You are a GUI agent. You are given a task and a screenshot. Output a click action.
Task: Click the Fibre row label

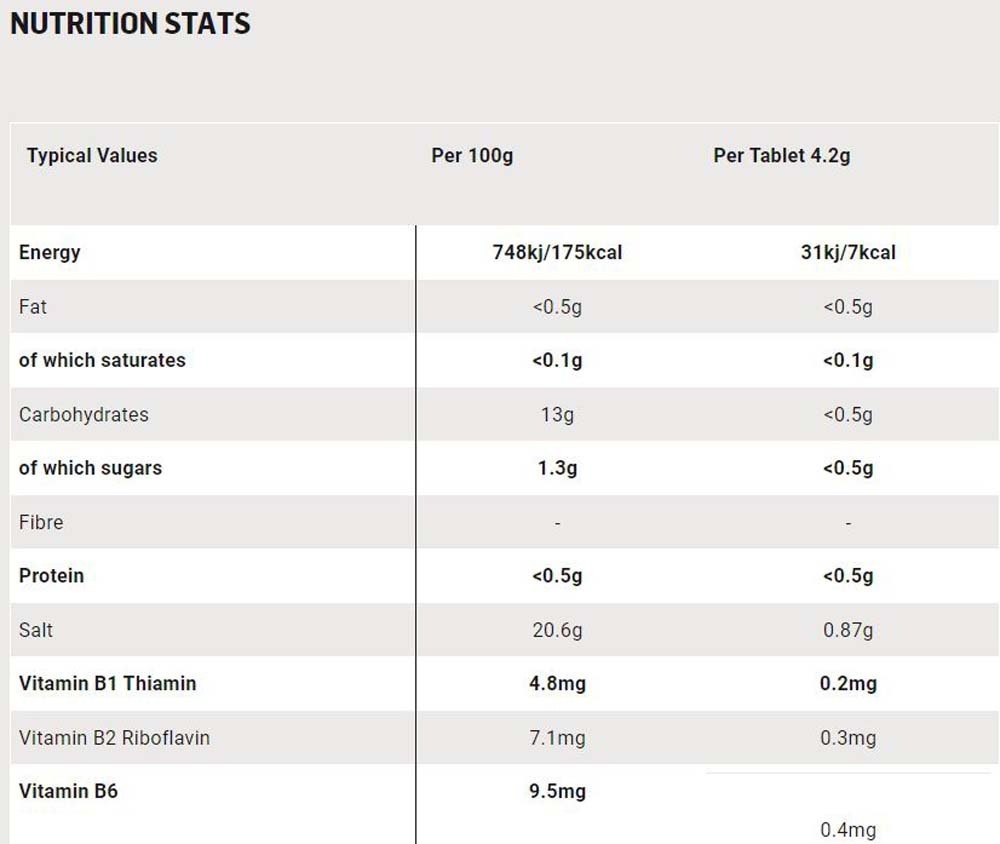[x=41, y=522]
